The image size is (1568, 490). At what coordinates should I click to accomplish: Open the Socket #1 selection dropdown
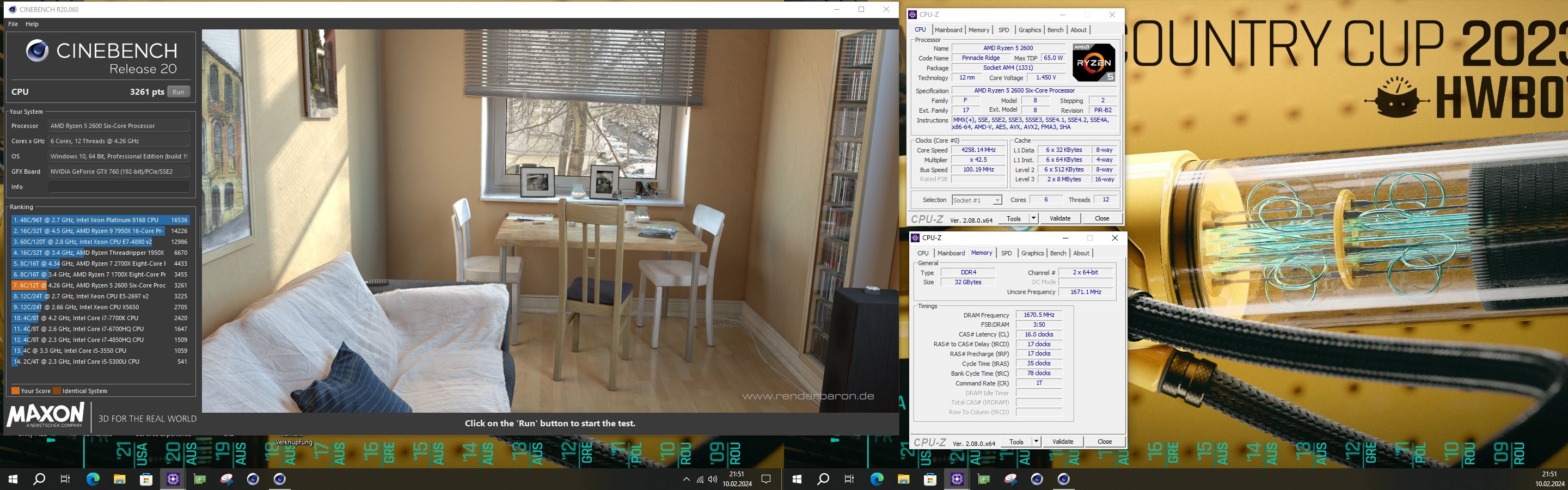pyautogui.click(x=977, y=200)
